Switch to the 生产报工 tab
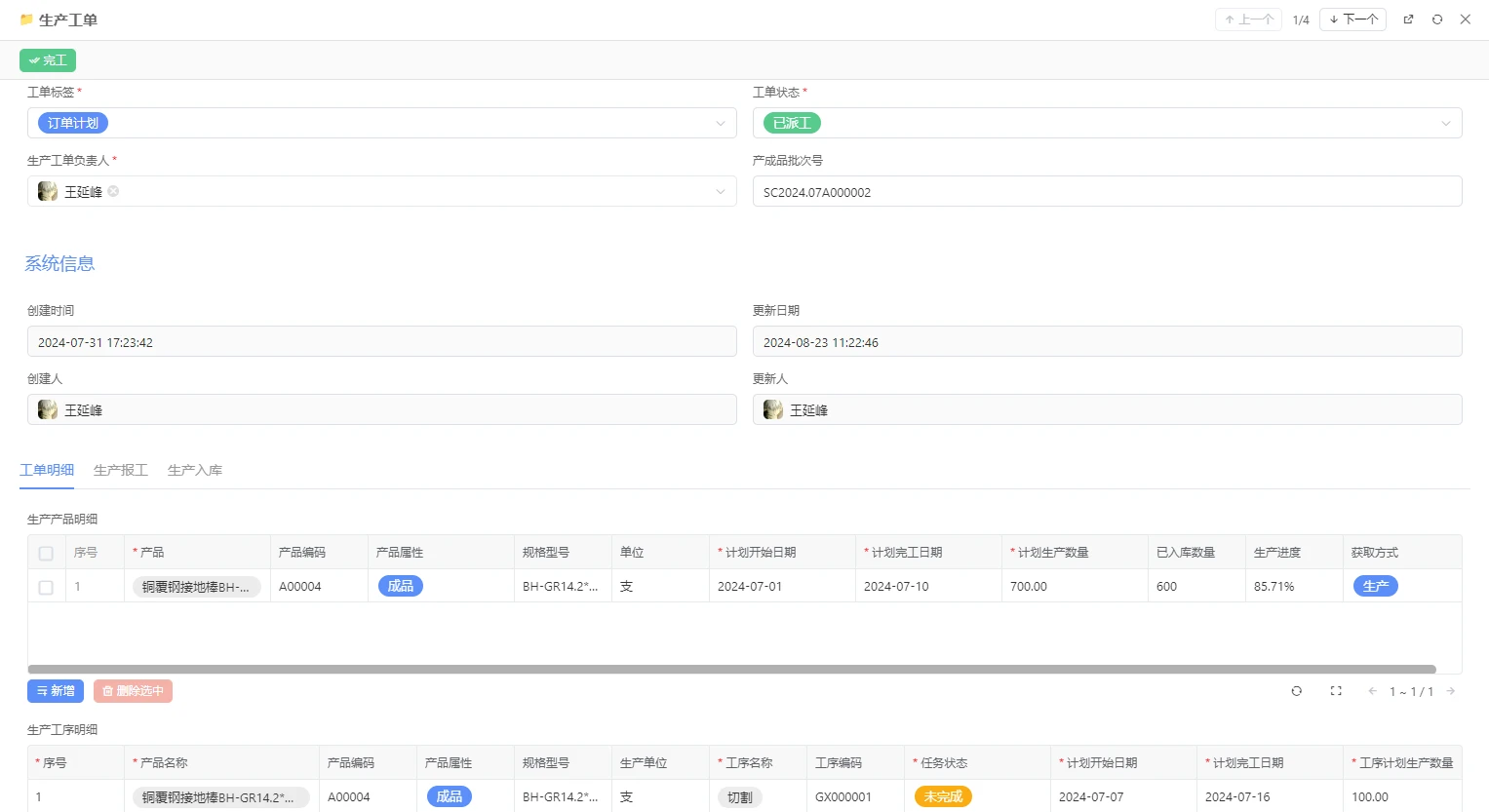 [120, 470]
